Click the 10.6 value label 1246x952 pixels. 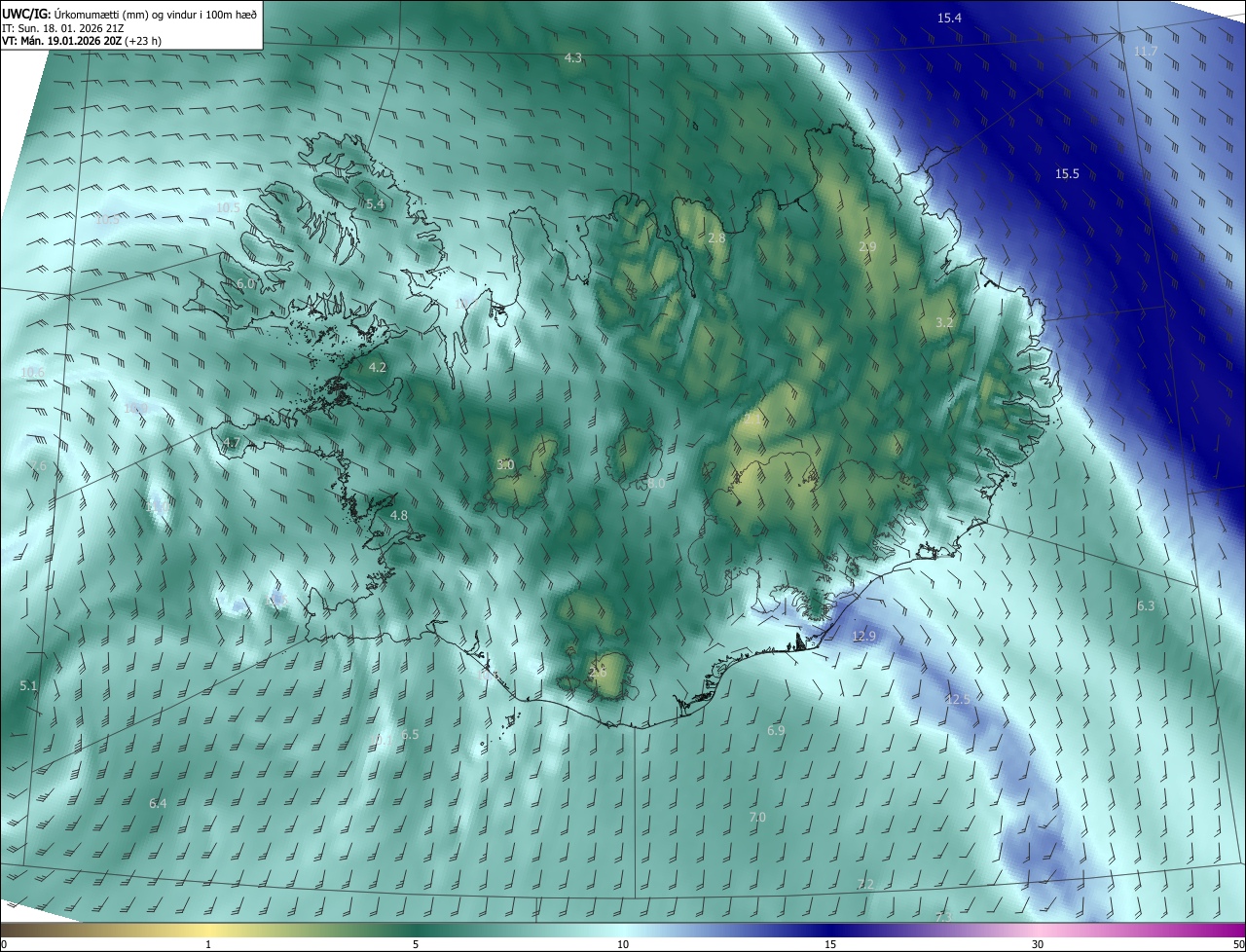32,373
